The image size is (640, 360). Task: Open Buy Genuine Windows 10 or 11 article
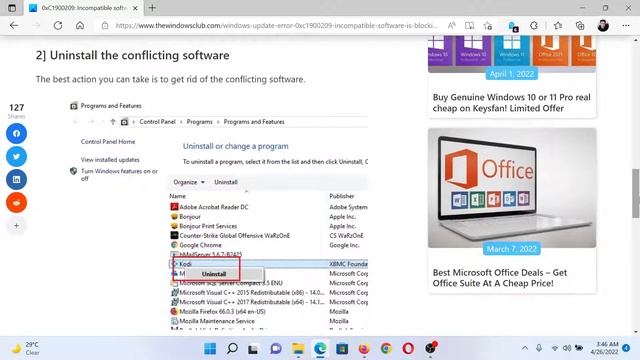coord(511,102)
